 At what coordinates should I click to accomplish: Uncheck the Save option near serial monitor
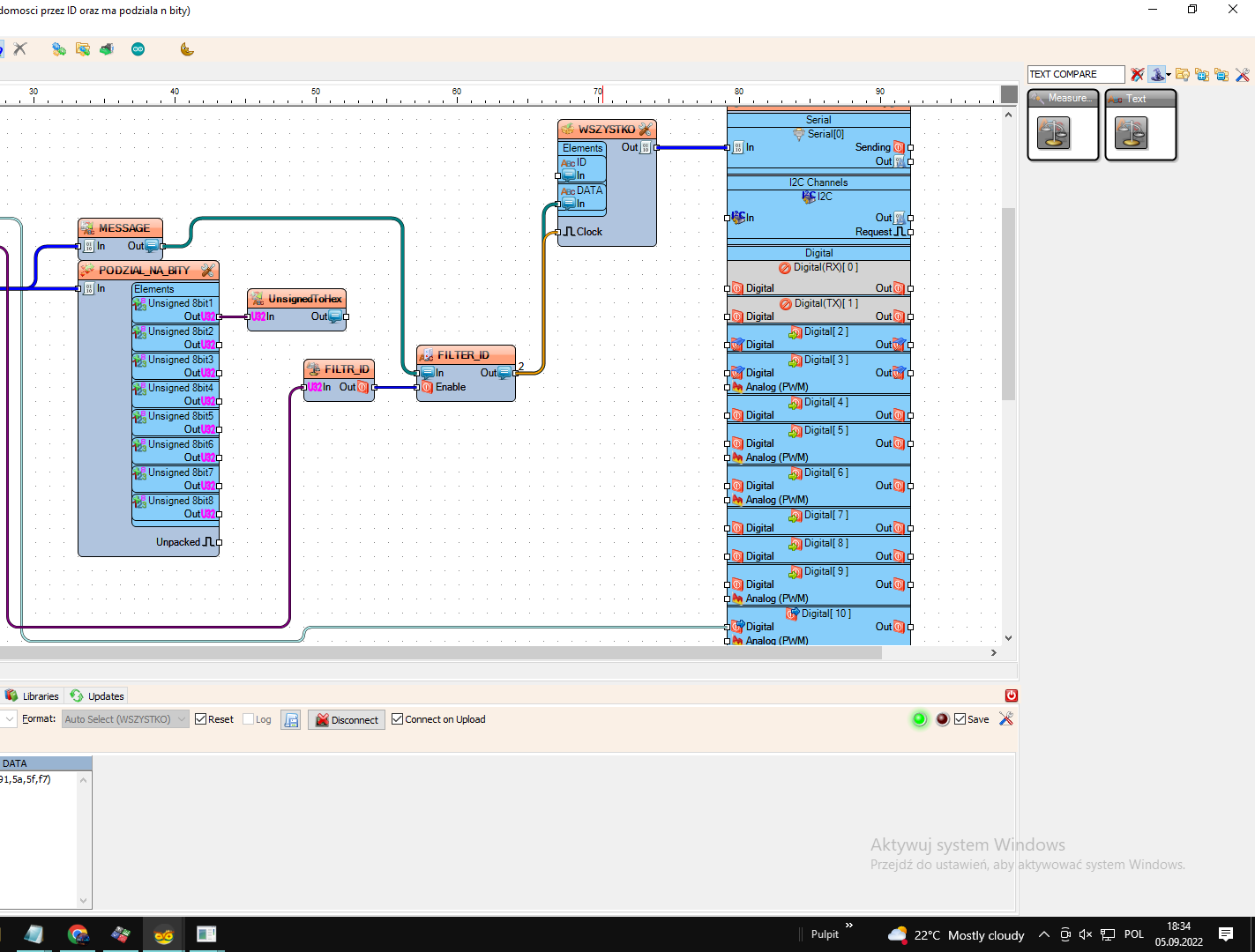[x=959, y=718]
